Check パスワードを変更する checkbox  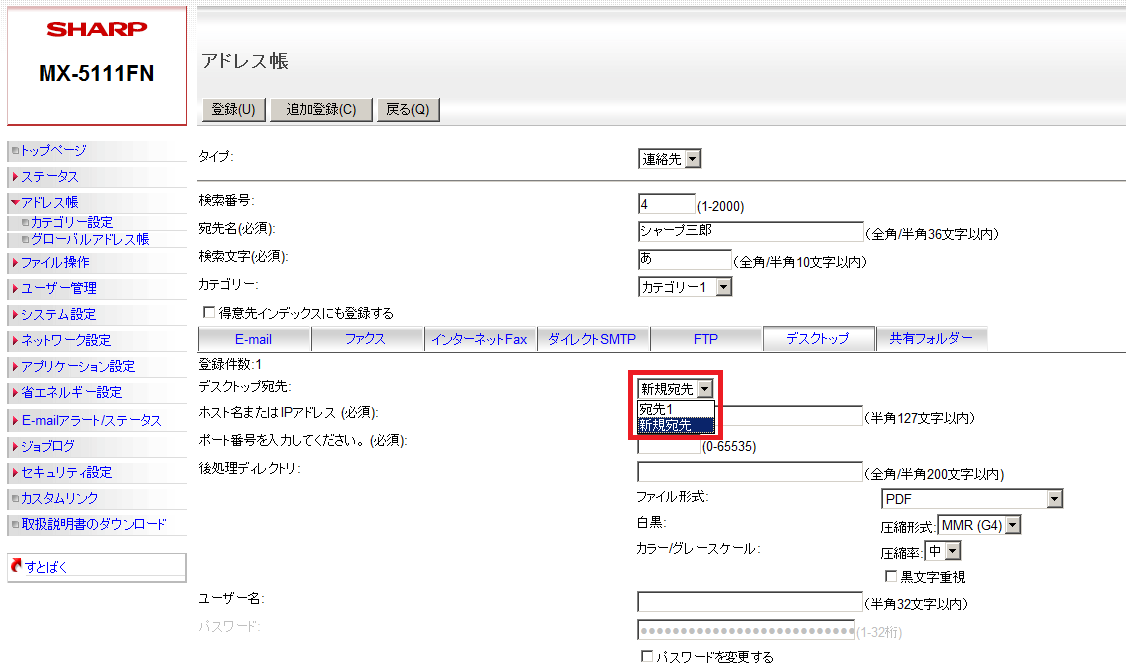[646, 657]
